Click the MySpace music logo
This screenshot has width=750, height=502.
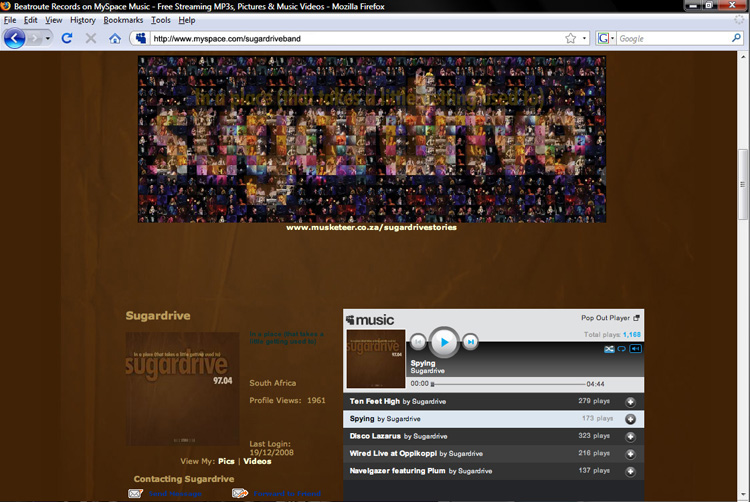point(370,320)
